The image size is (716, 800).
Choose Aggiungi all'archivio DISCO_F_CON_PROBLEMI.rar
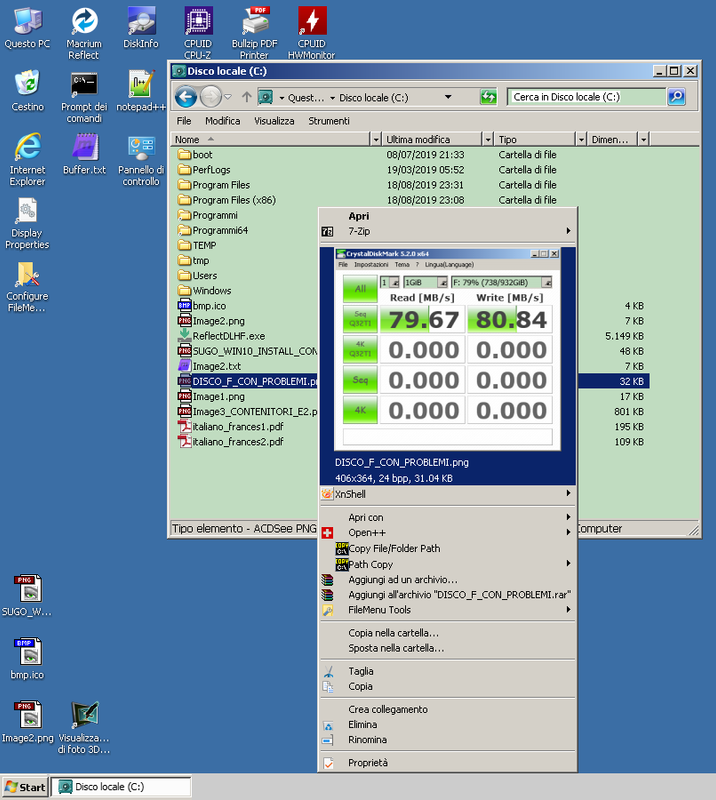(448, 594)
